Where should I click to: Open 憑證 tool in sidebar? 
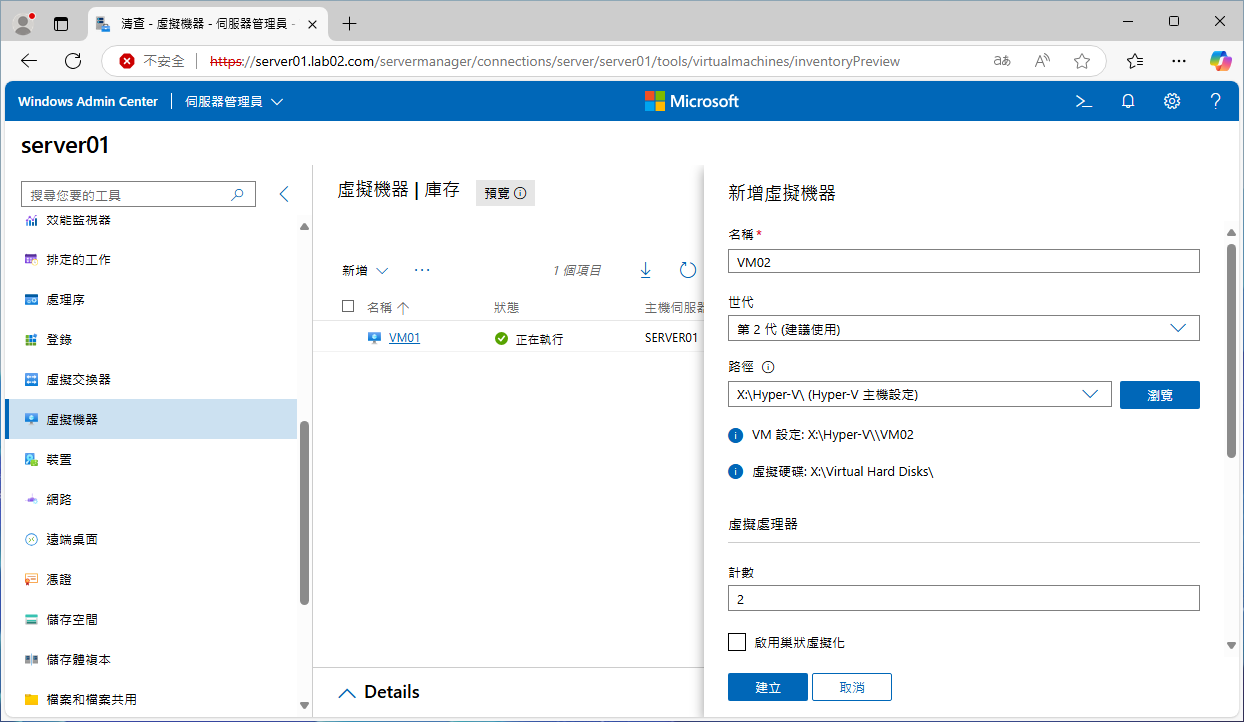tap(152, 579)
